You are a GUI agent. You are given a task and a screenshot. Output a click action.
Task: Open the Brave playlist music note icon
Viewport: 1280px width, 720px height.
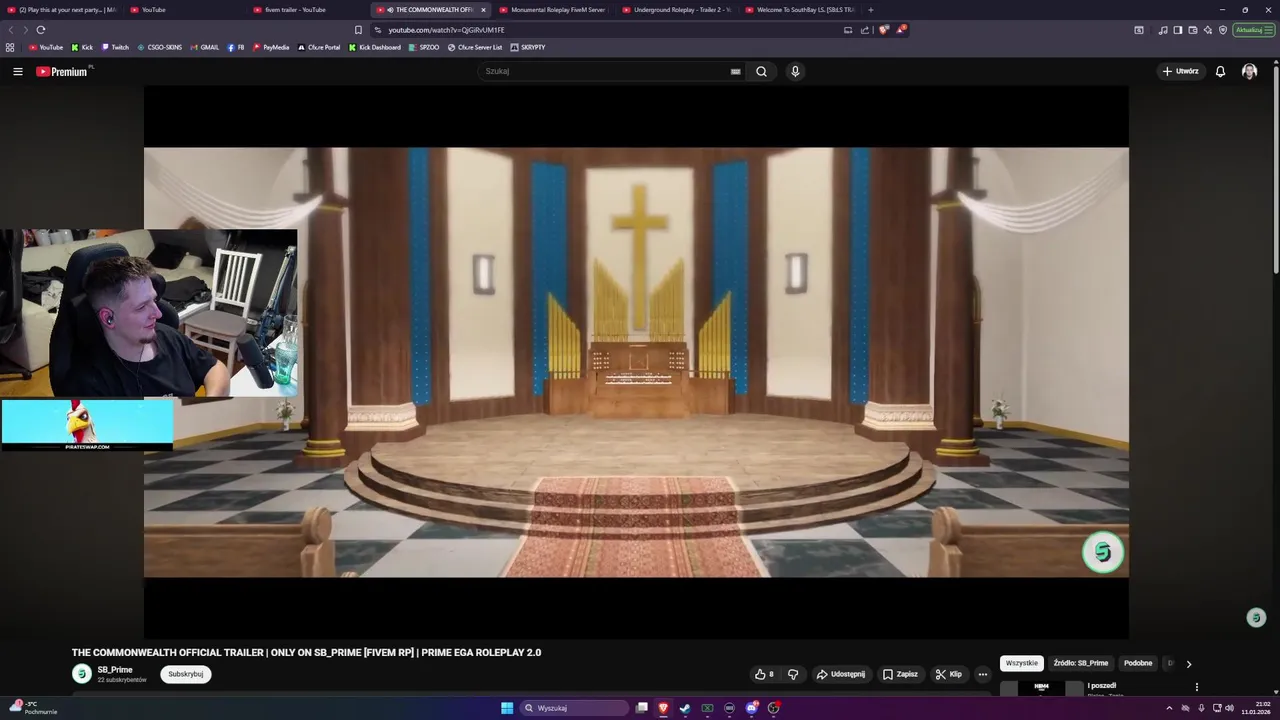point(1162,30)
